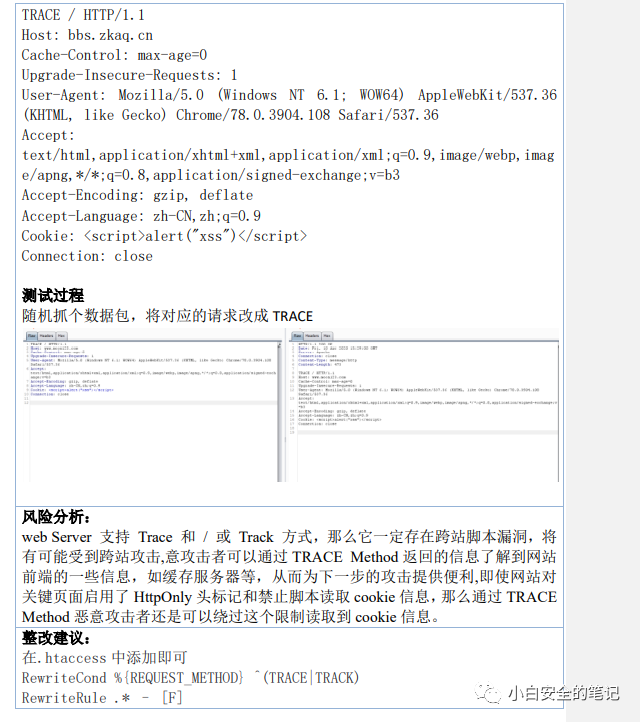Click the '在.htaccess 中添加即可' line

tap(105, 658)
